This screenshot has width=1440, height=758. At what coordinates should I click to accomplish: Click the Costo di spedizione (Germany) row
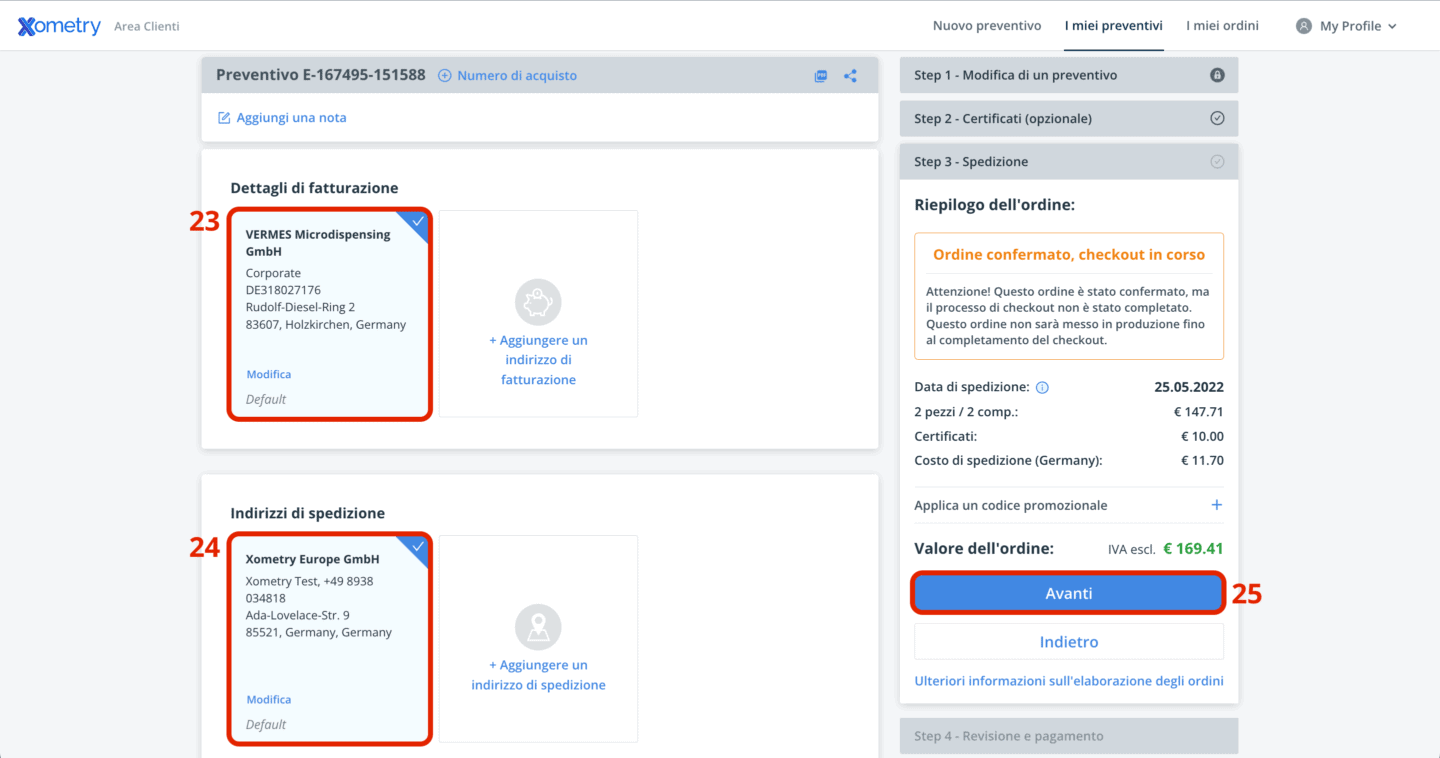(1069, 461)
